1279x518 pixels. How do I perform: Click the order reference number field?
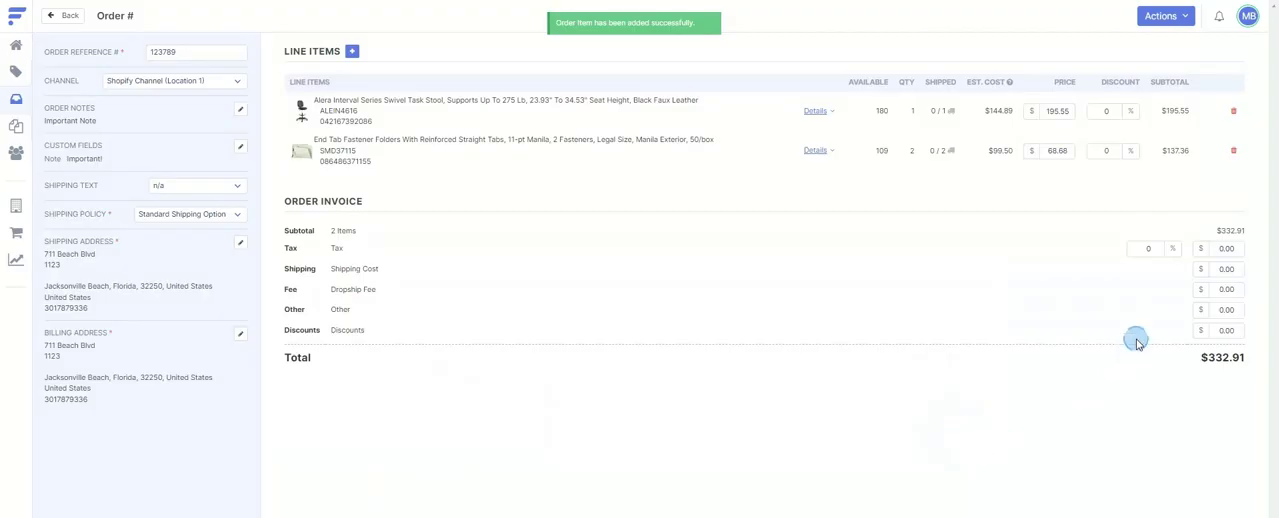click(x=196, y=52)
